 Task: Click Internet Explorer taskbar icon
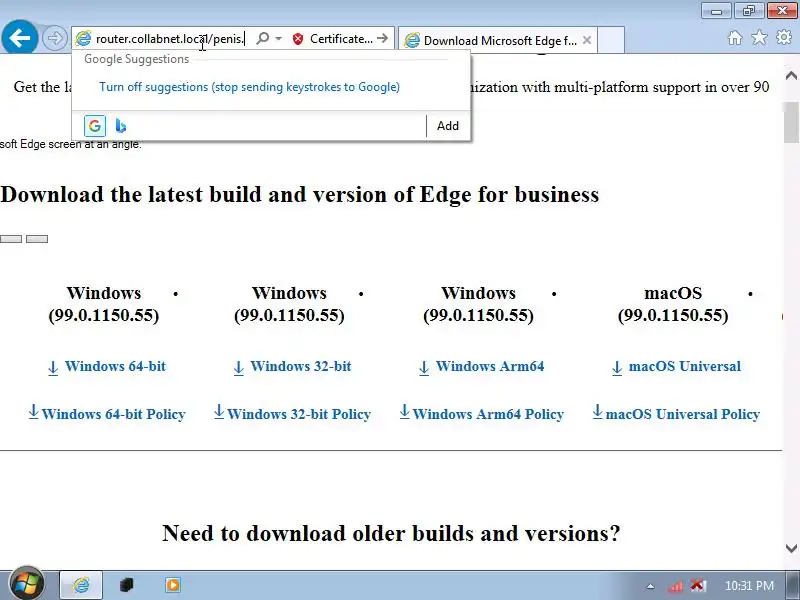click(81, 585)
